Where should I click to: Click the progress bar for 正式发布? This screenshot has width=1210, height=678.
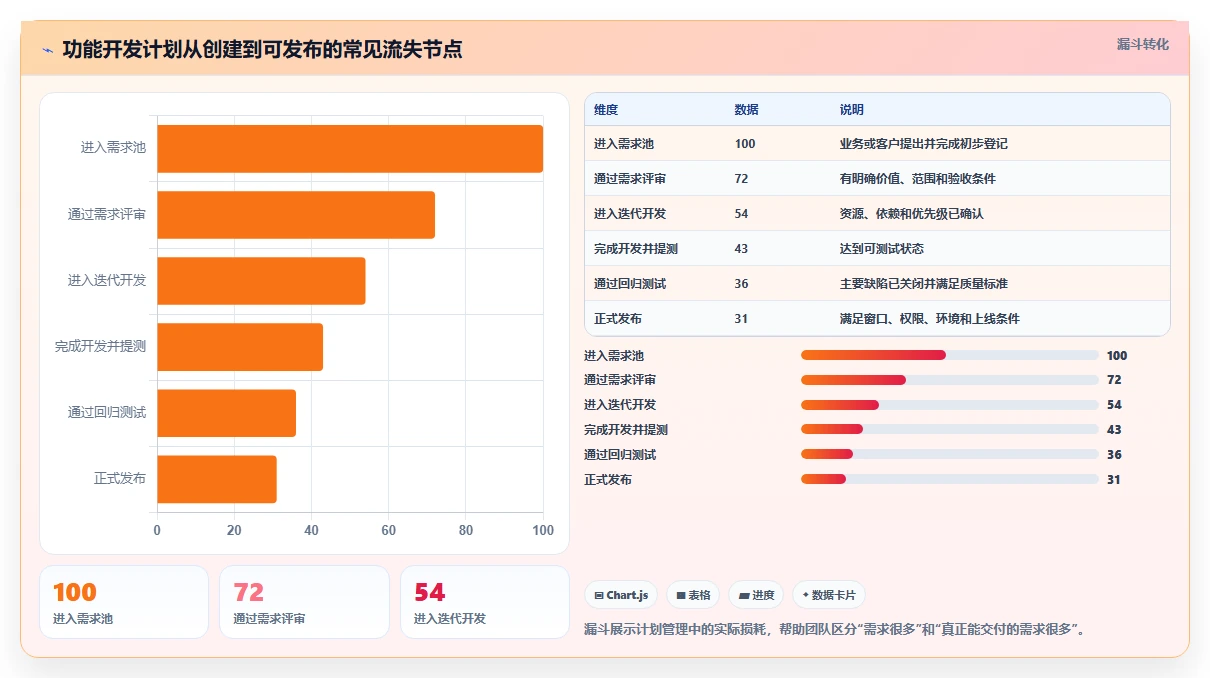click(950, 480)
